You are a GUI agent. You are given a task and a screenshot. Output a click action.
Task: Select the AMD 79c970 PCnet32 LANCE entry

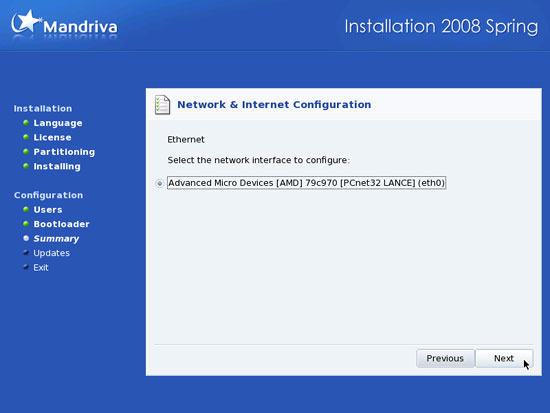[307, 183]
